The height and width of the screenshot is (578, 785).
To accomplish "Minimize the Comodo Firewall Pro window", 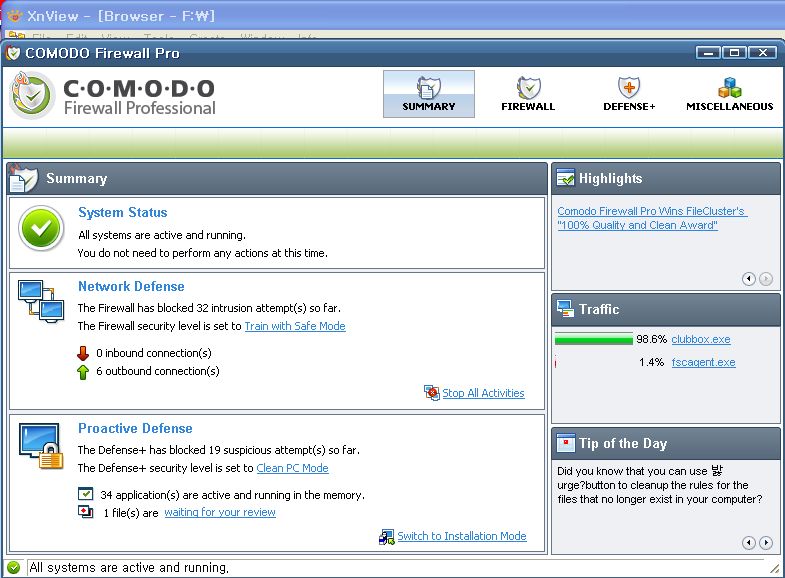I will pos(708,53).
